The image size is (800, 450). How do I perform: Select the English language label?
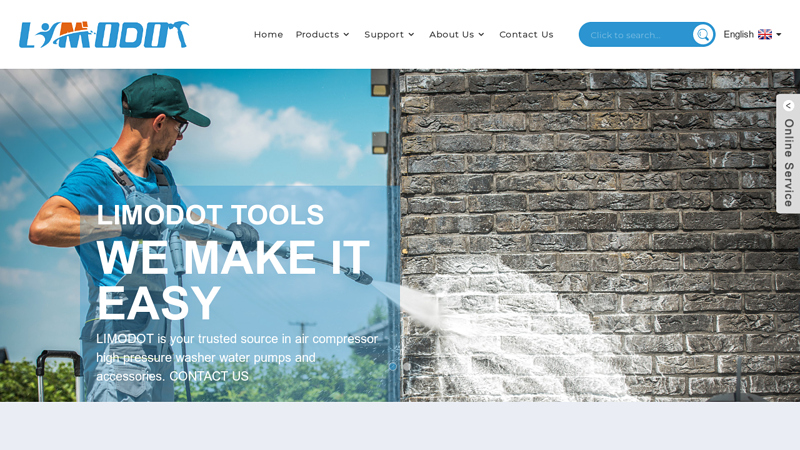pos(738,34)
